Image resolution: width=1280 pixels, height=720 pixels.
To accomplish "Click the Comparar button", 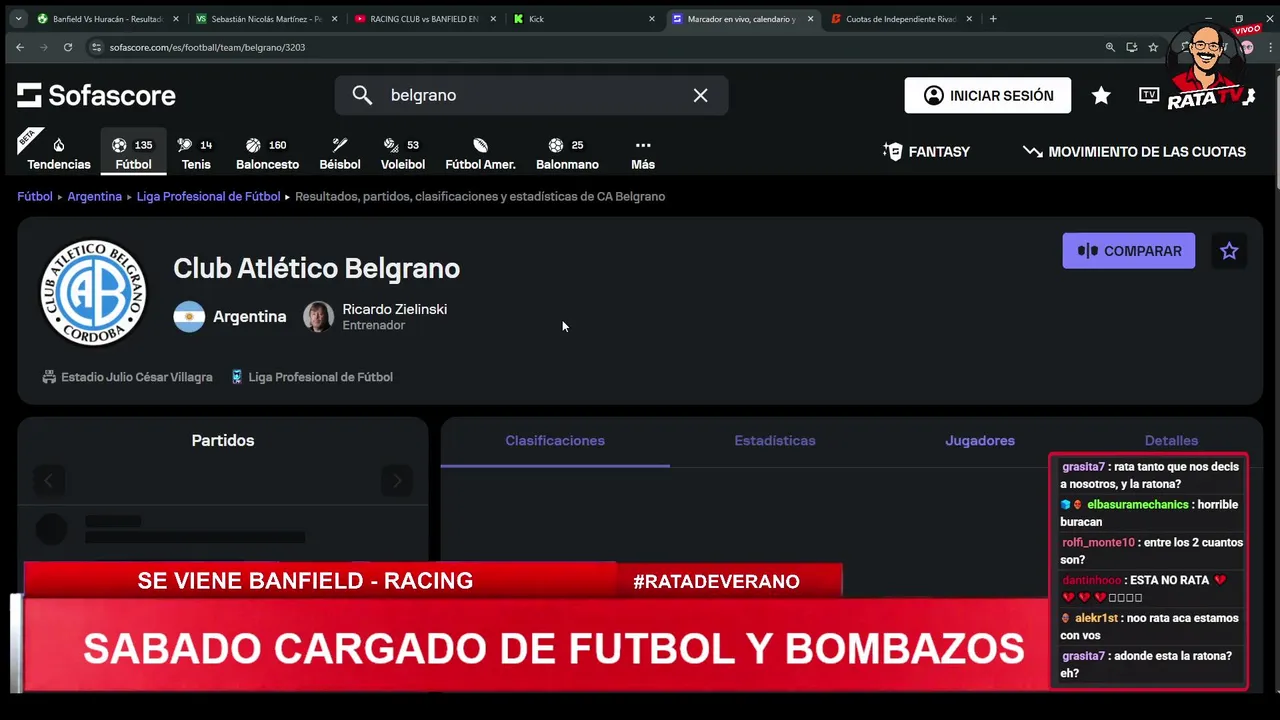I will [1128, 251].
